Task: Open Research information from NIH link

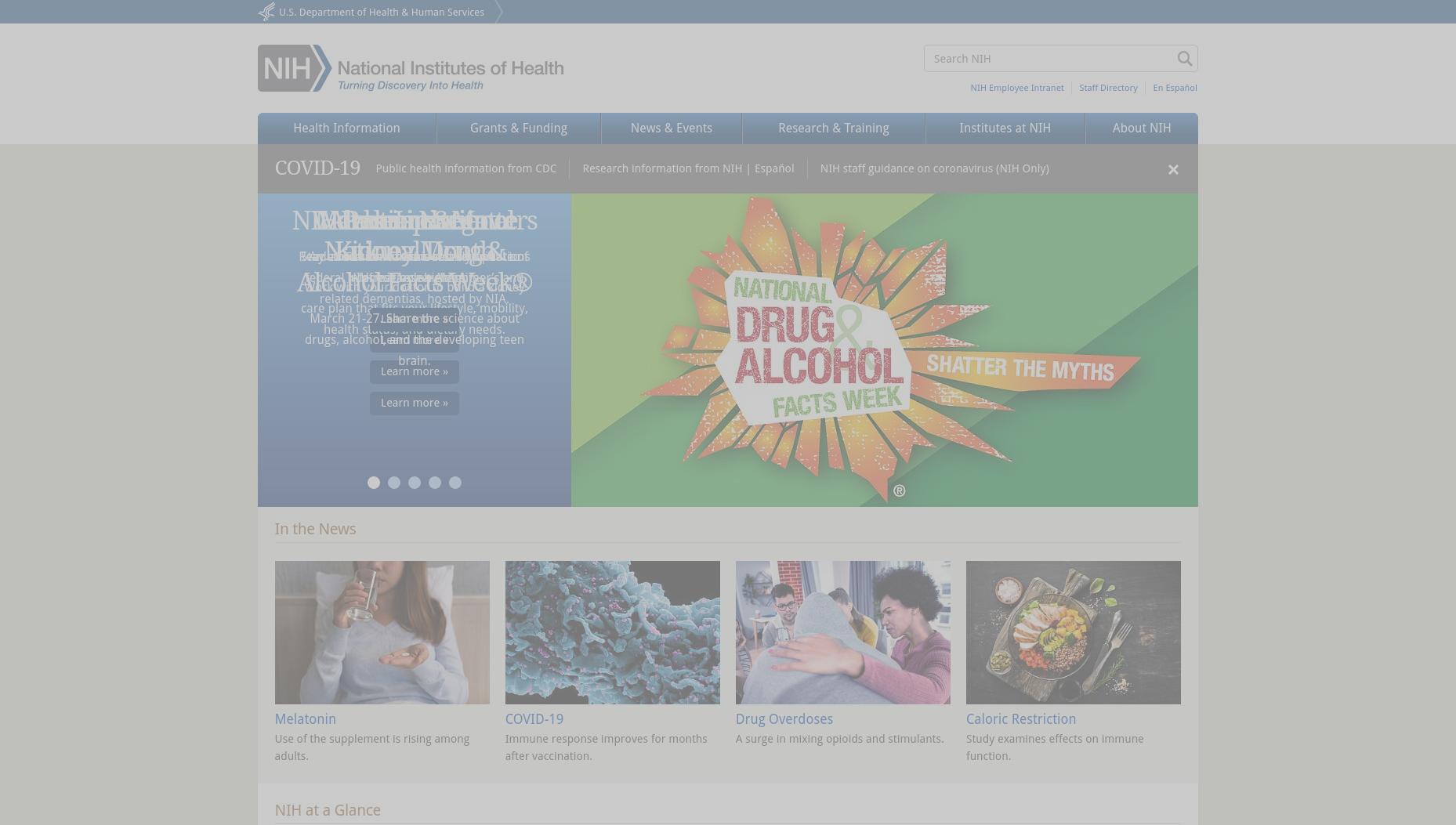Action: click(x=662, y=168)
